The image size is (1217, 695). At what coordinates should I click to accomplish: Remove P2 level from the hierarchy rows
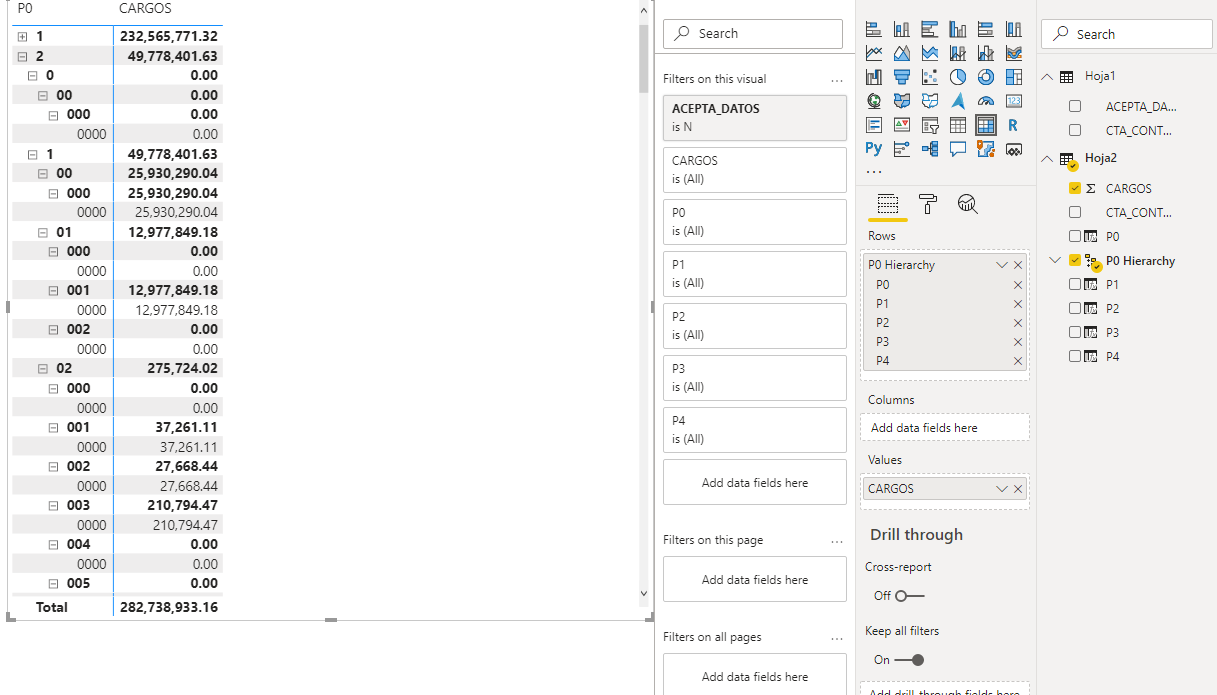[1018, 322]
